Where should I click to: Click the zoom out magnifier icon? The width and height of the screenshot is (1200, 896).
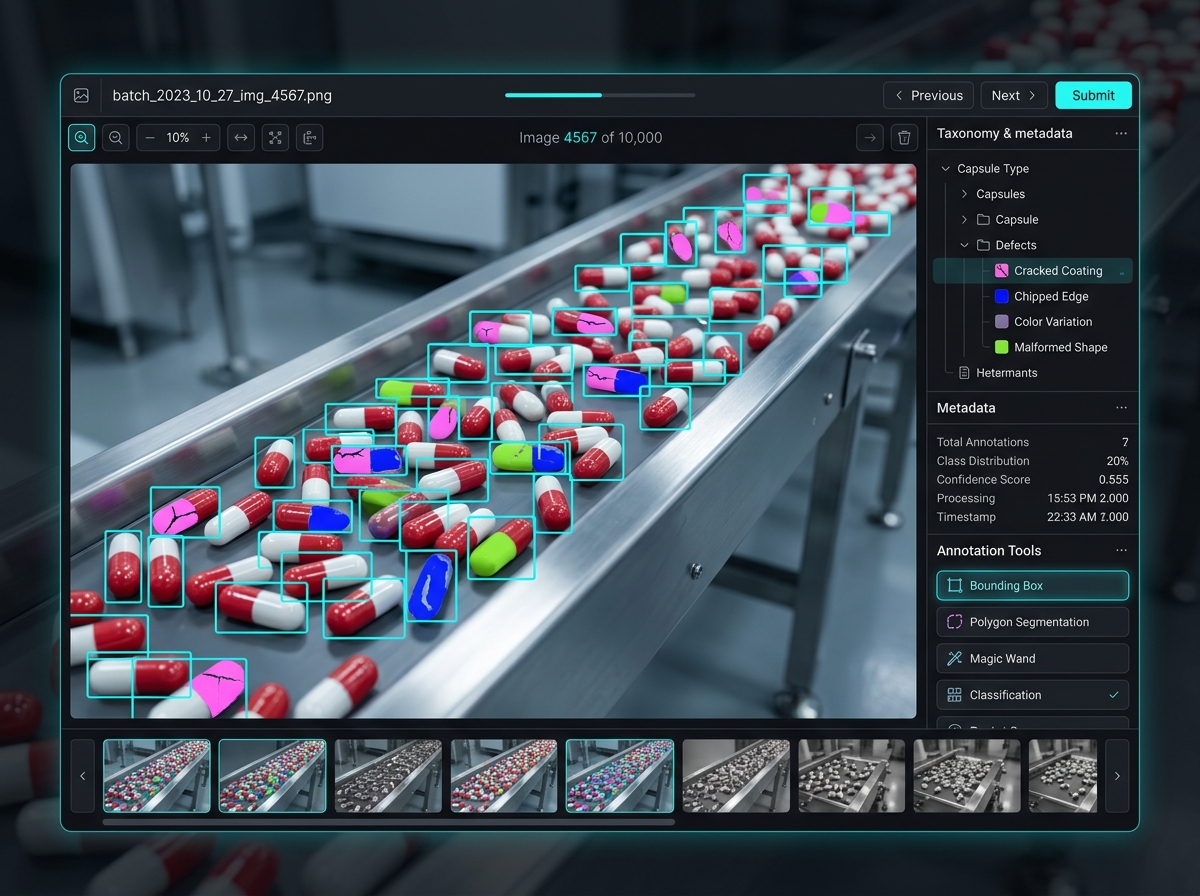(x=116, y=138)
